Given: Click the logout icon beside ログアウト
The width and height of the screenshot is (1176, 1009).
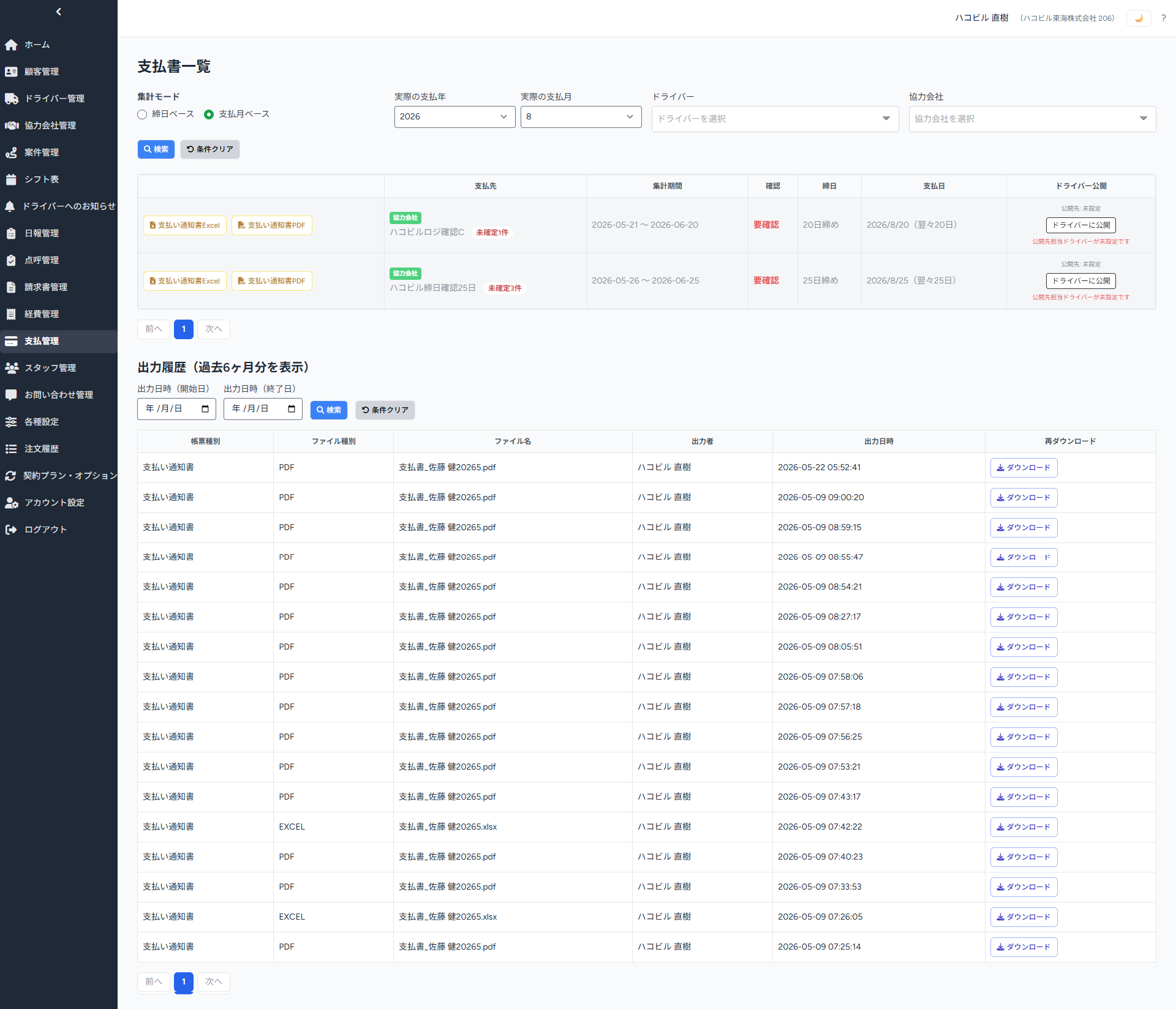Looking at the screenshot, I should [11, 530].
